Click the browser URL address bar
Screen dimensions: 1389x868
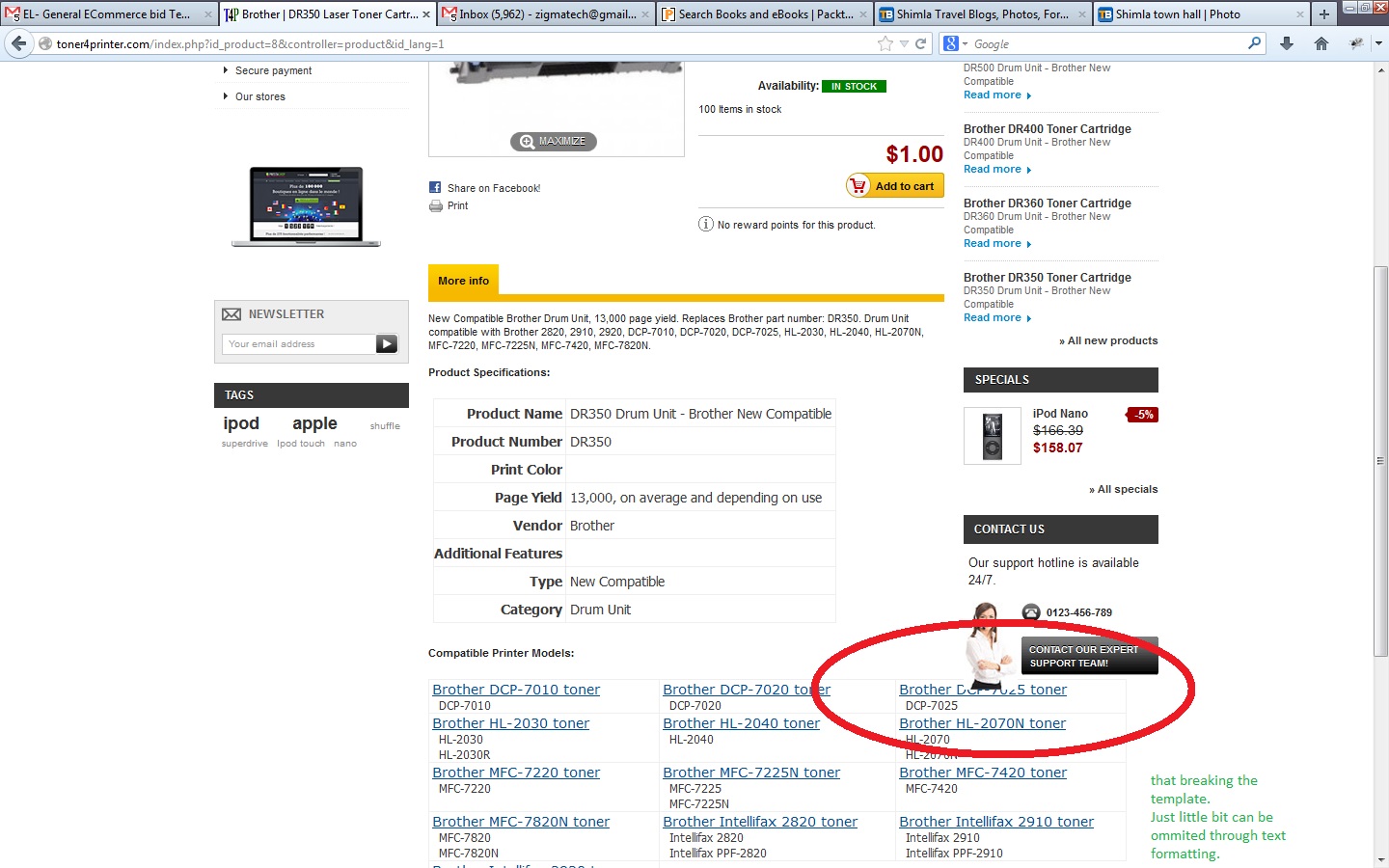point(463,43)
